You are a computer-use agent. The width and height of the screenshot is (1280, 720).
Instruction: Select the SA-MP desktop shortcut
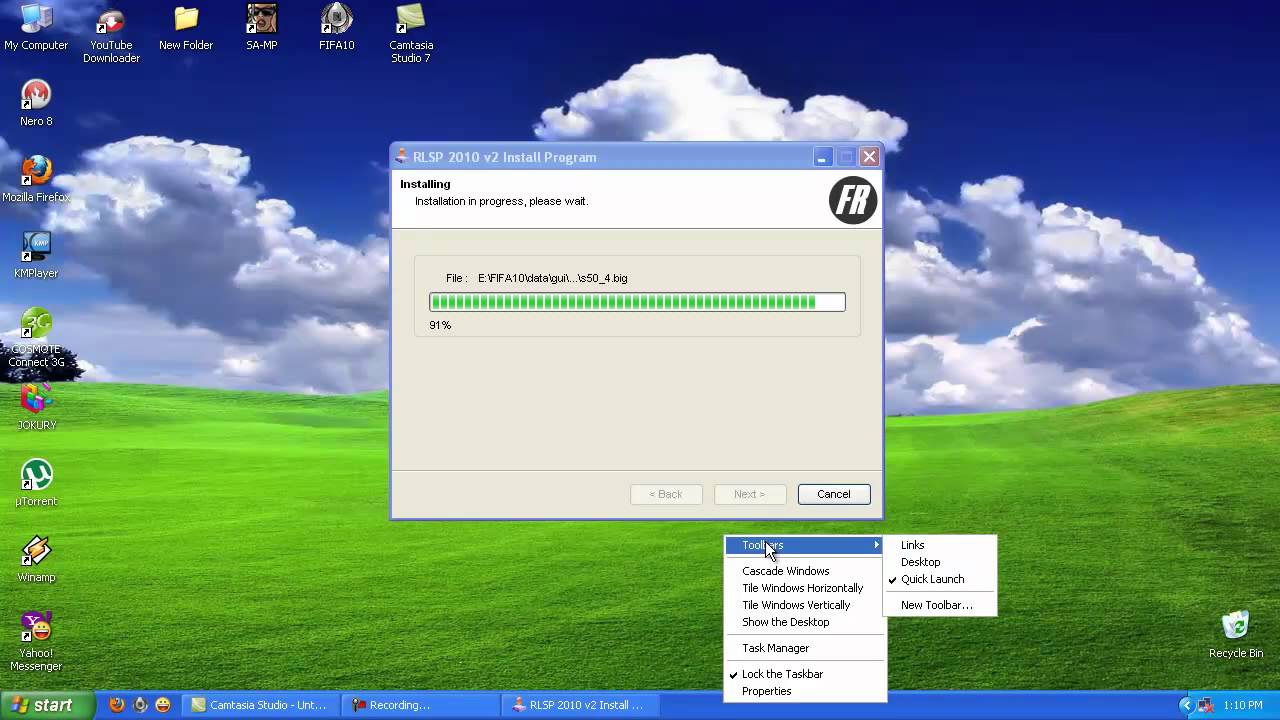(x=262, y=27)
